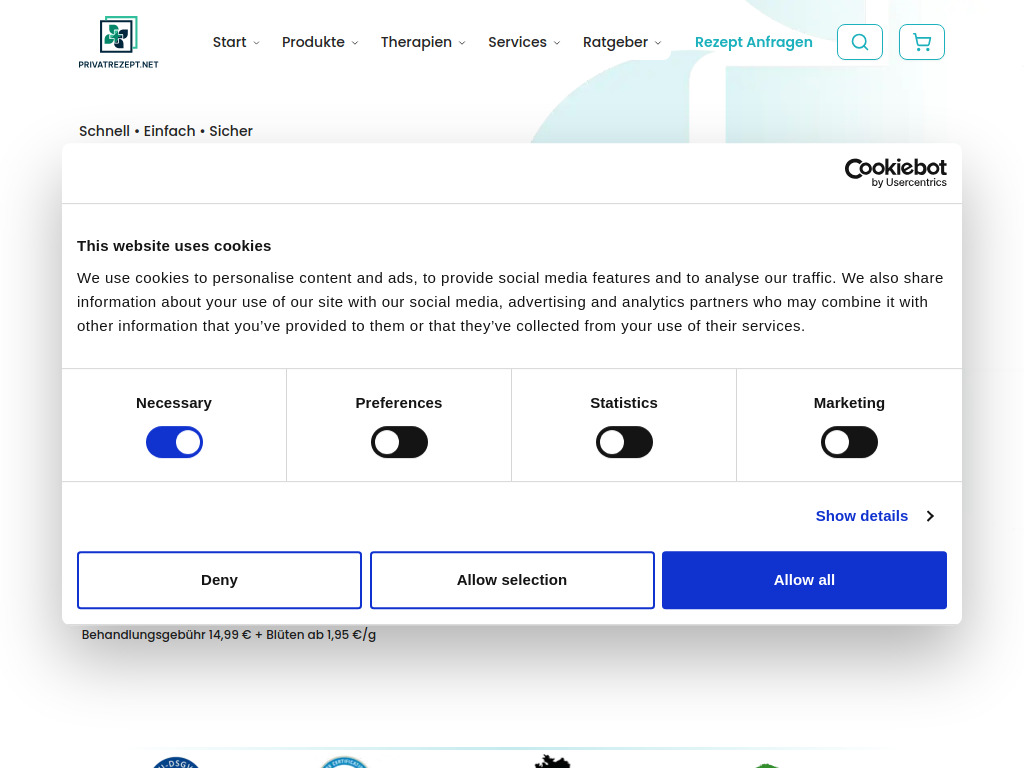Viewport: 1024px width, 768px height.
Task: Turn on the Marketing cookies switch
Action: [849, 441]
